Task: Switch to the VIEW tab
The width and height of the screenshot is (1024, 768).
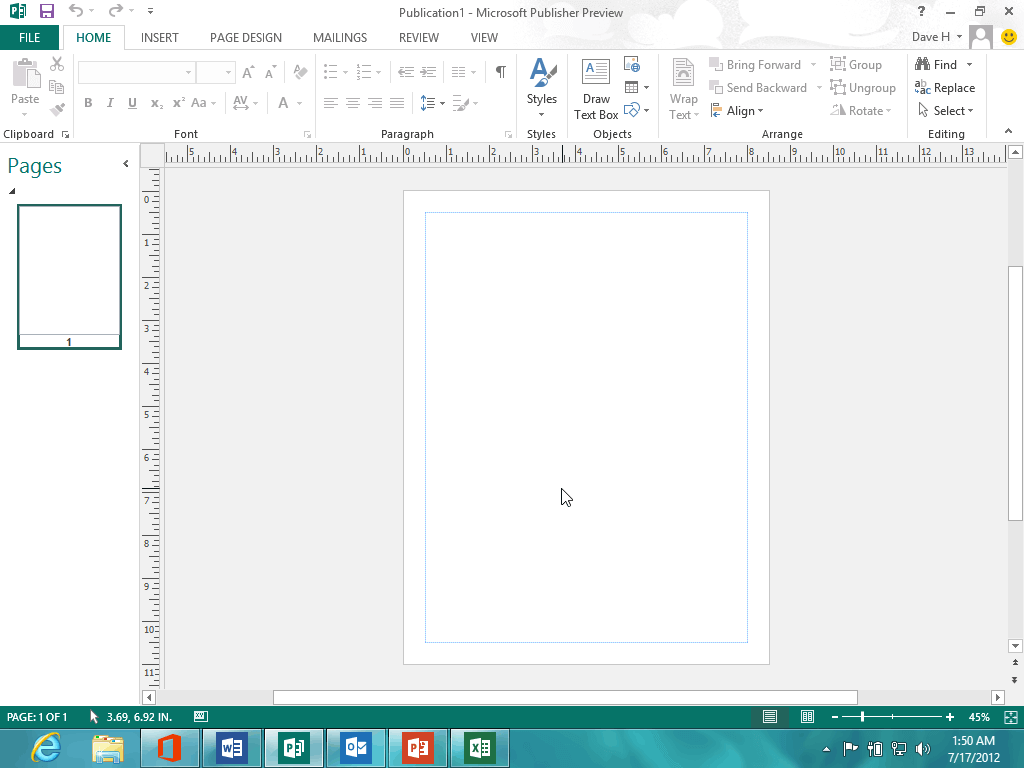Action: coord(484,38)
